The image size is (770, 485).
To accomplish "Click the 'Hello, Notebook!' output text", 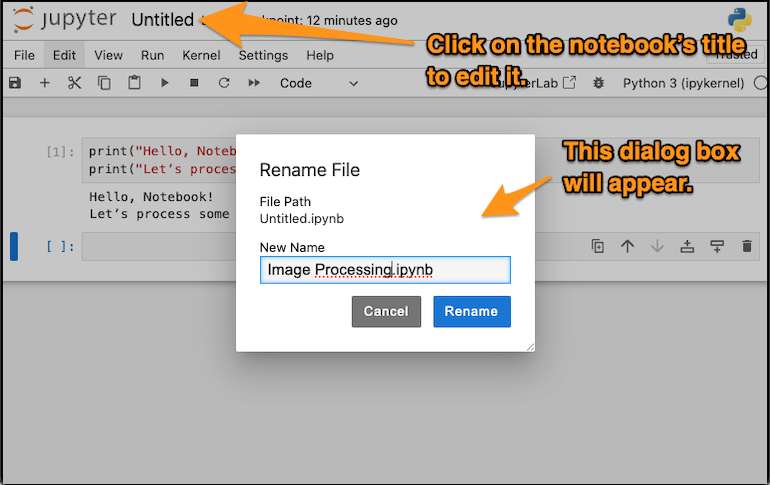I will [x=151, y=196].
